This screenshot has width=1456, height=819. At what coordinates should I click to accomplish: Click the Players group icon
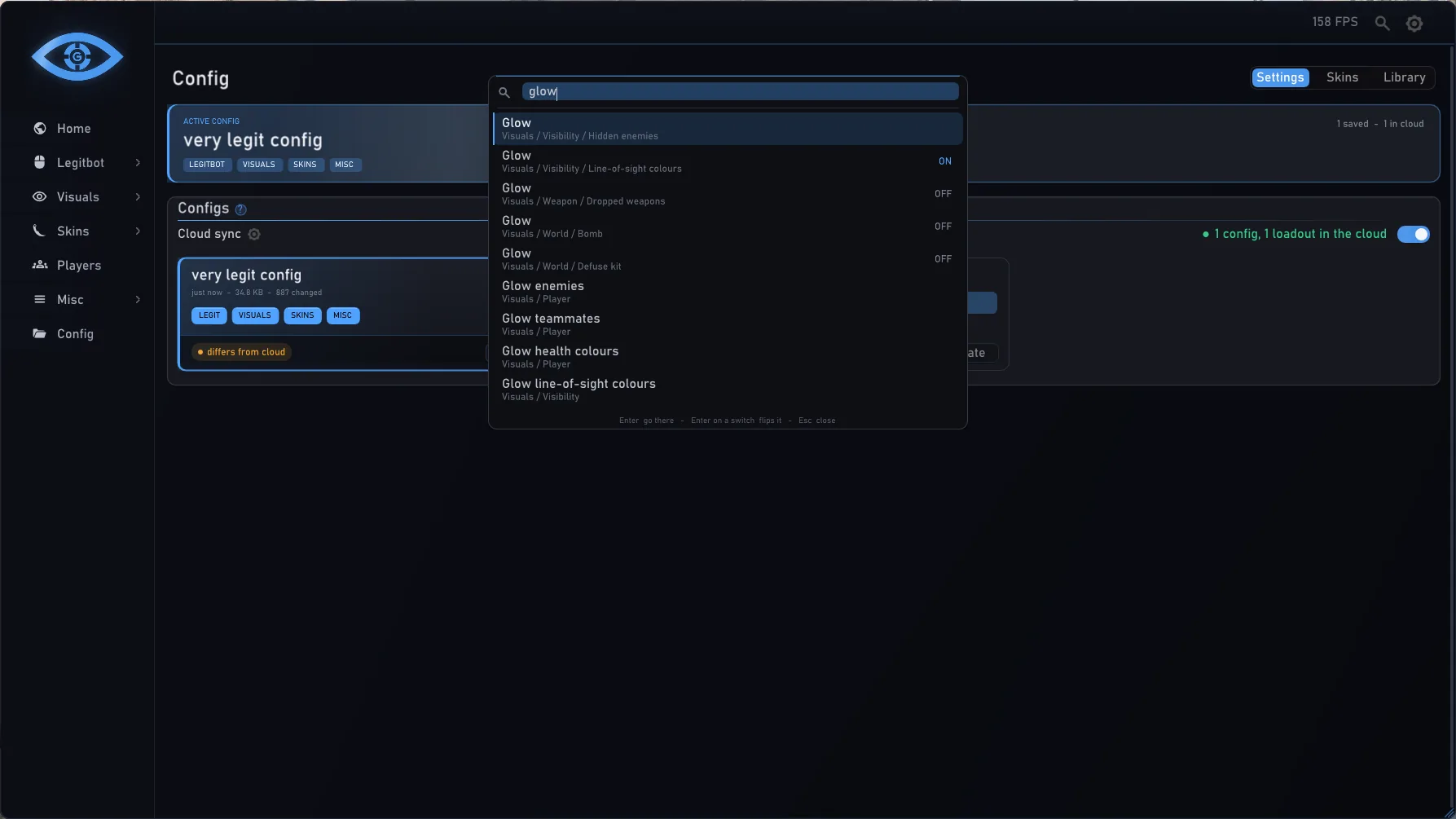point(39,265)
